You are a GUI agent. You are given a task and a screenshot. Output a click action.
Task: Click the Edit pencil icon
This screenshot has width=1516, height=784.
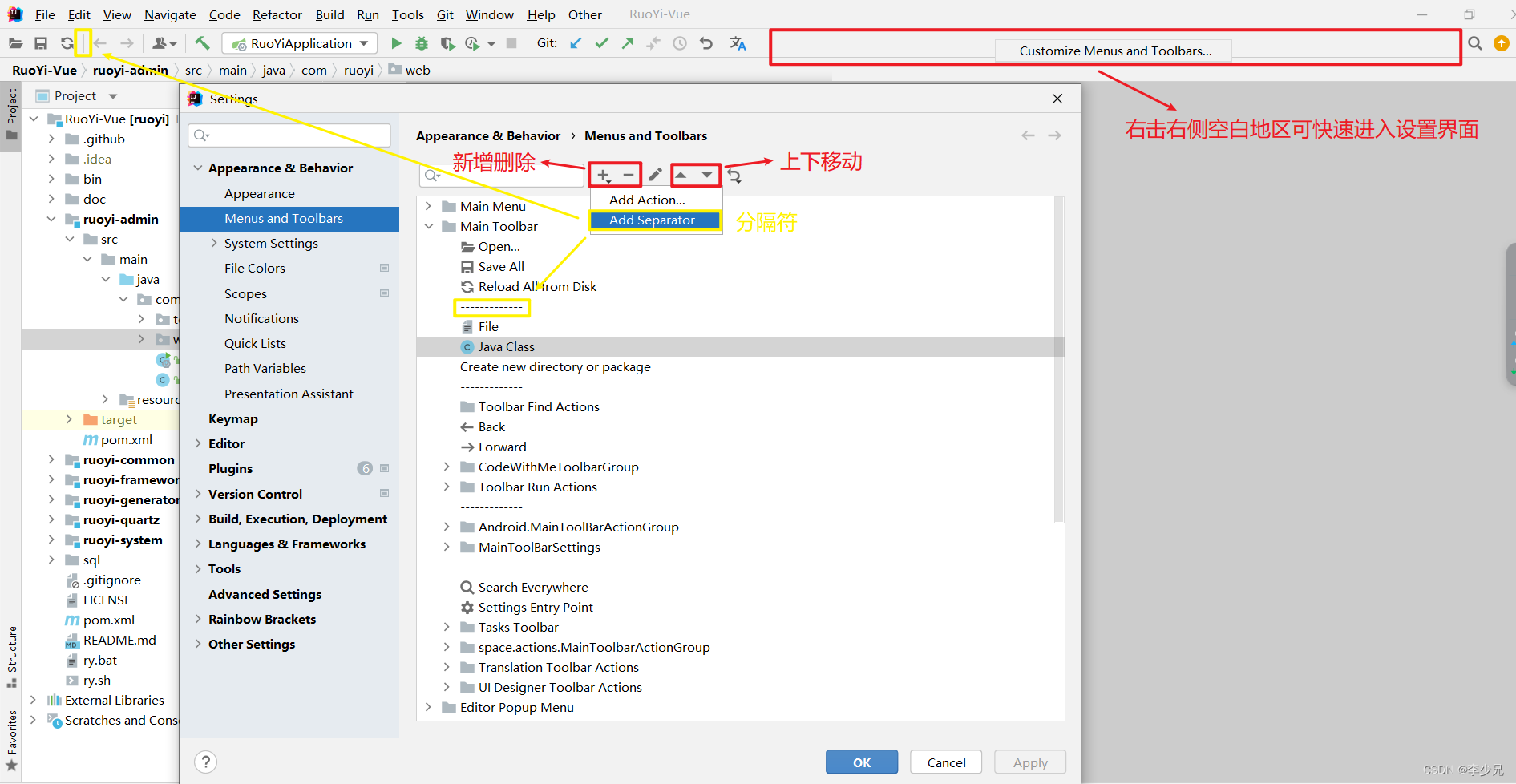tap(655, 175)
